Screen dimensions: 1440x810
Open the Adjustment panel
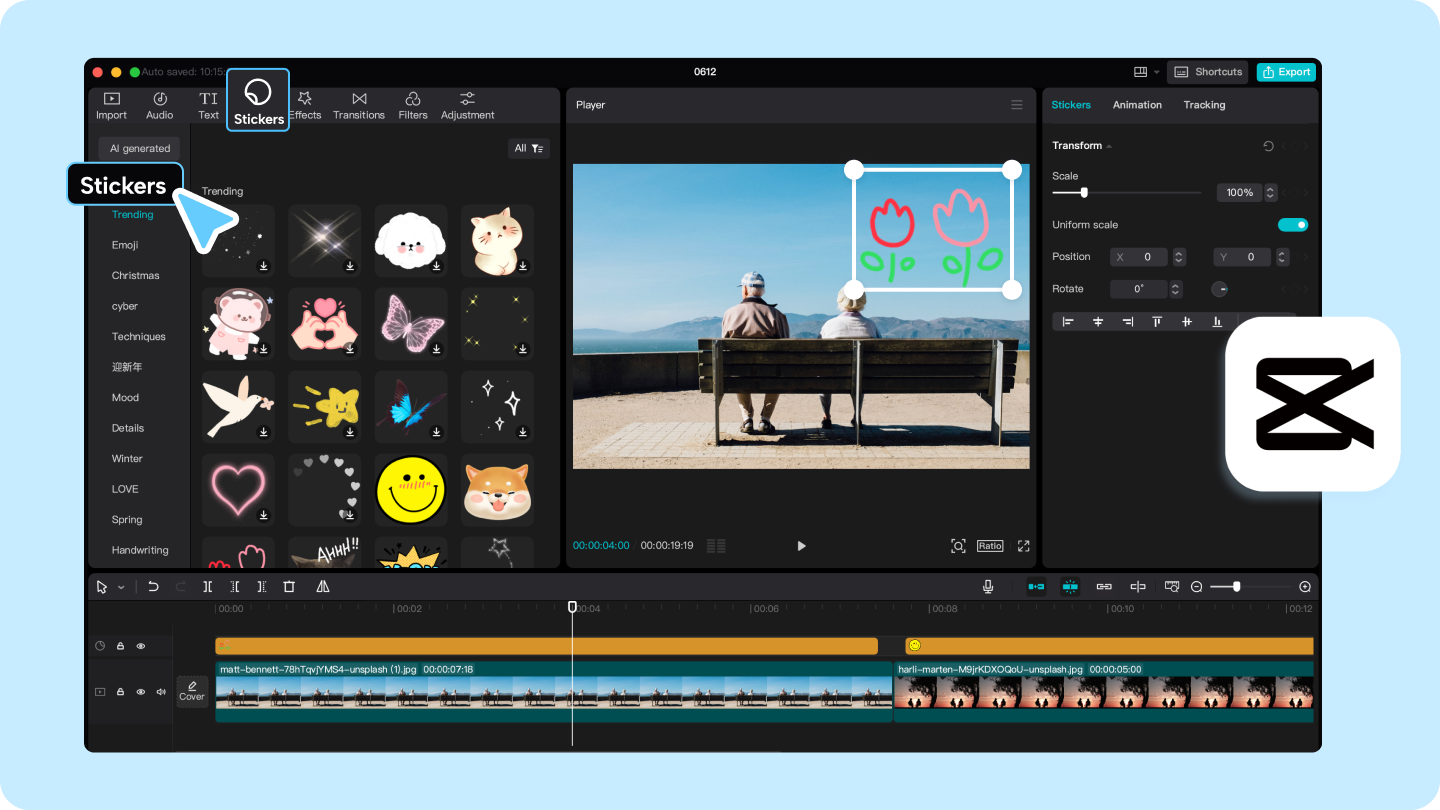467,104
